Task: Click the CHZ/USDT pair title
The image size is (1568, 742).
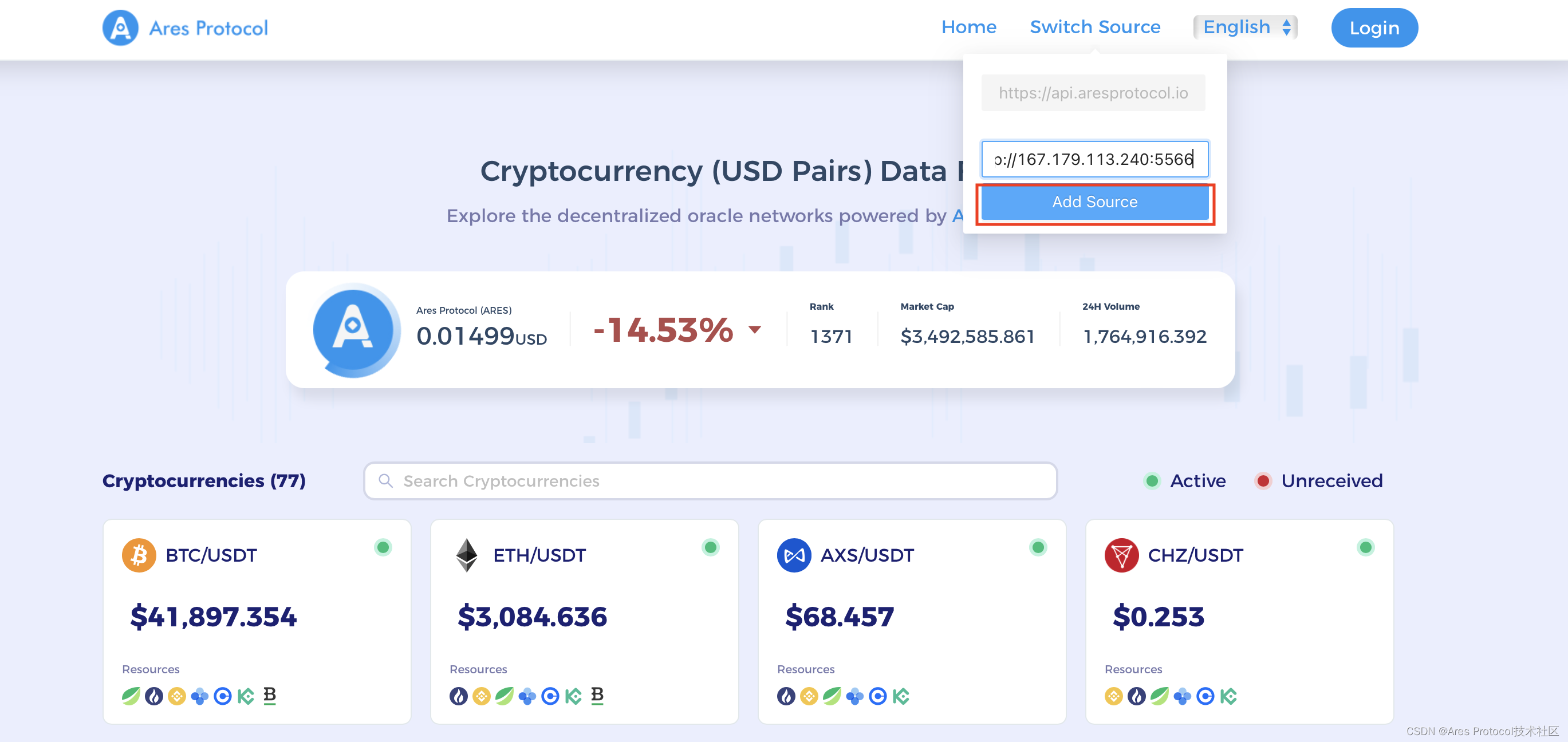Action: point(1196,555)
